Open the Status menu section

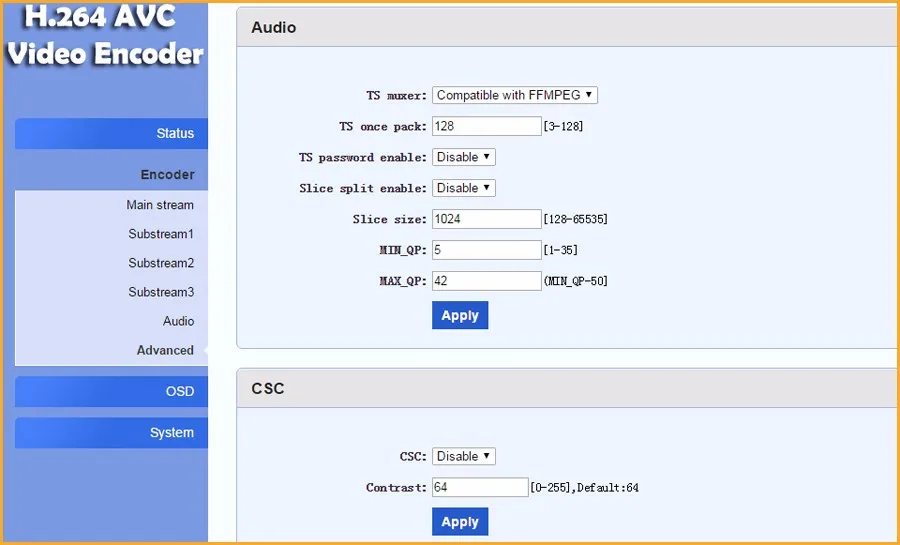112,133
